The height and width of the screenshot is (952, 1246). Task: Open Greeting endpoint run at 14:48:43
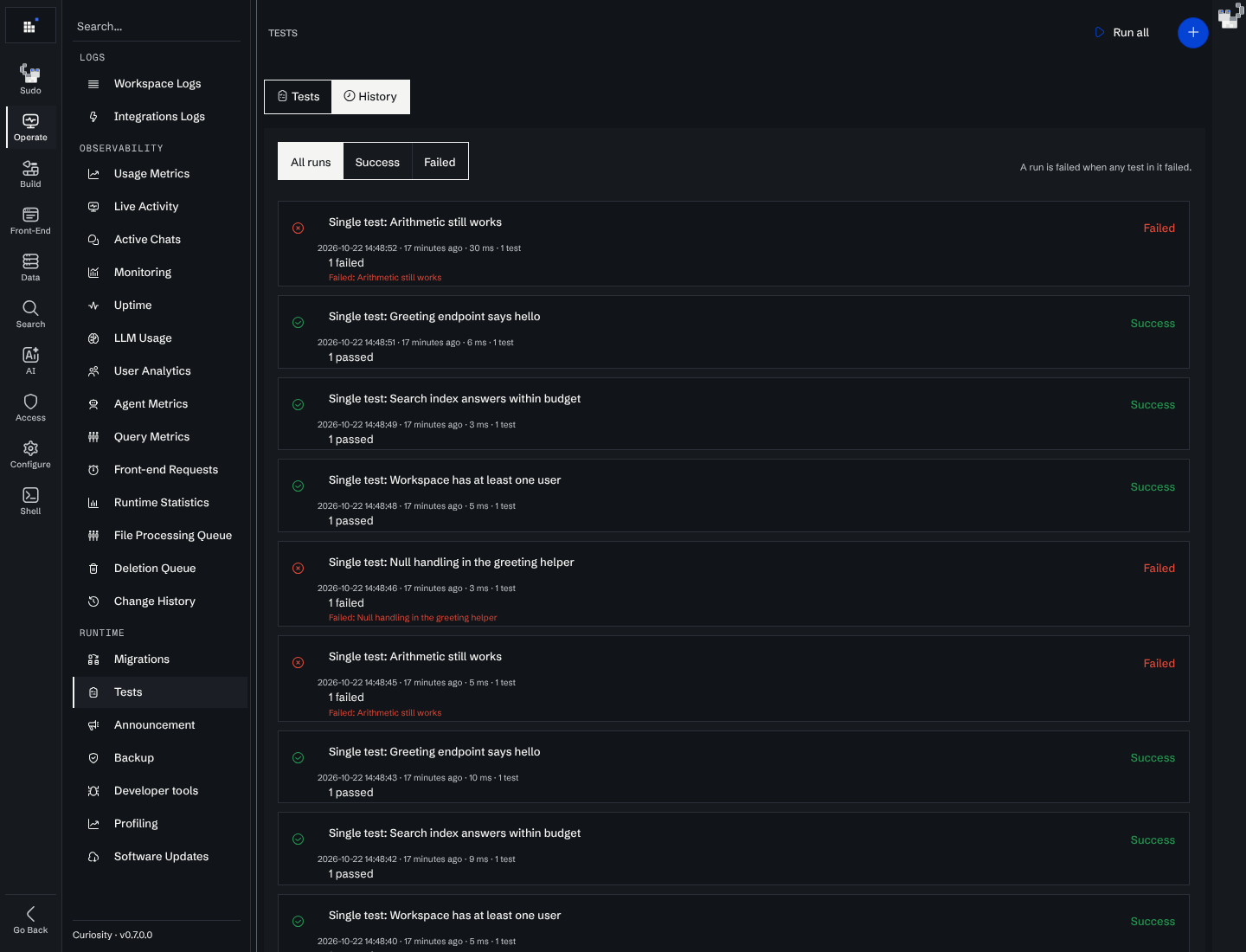(733, 767)
